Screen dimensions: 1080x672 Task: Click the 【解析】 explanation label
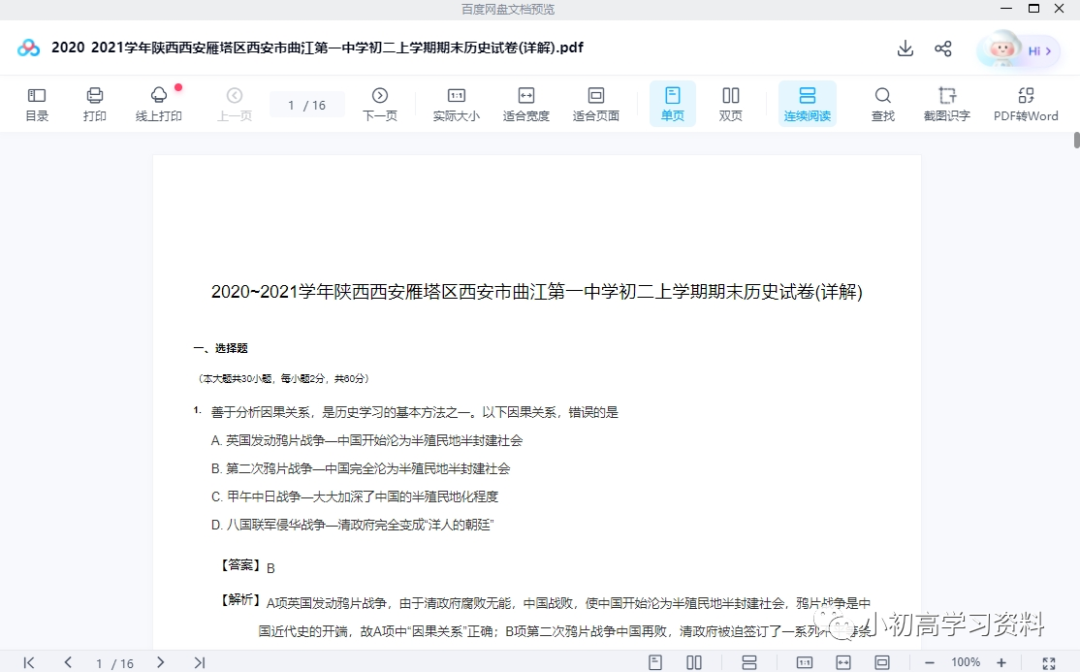click(240, 600)
